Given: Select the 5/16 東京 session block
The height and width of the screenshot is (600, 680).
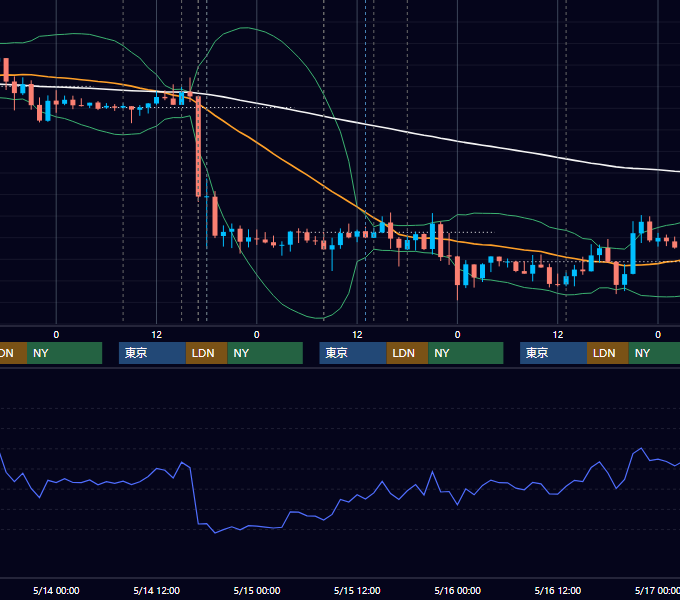Looking at the screenshot, I should tap(553, 353).
